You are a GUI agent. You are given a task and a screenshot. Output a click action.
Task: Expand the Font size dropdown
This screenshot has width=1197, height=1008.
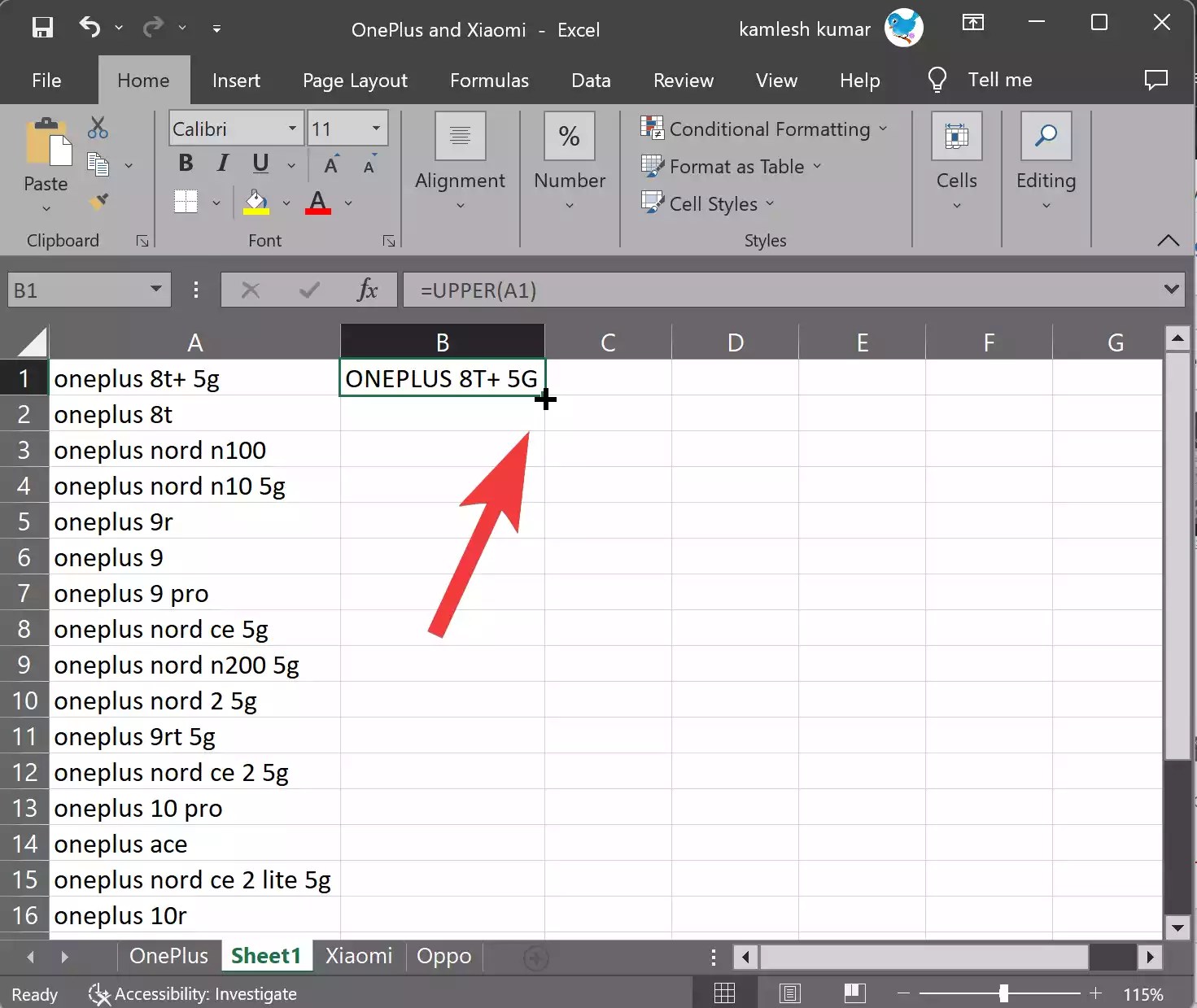[375, 128]
